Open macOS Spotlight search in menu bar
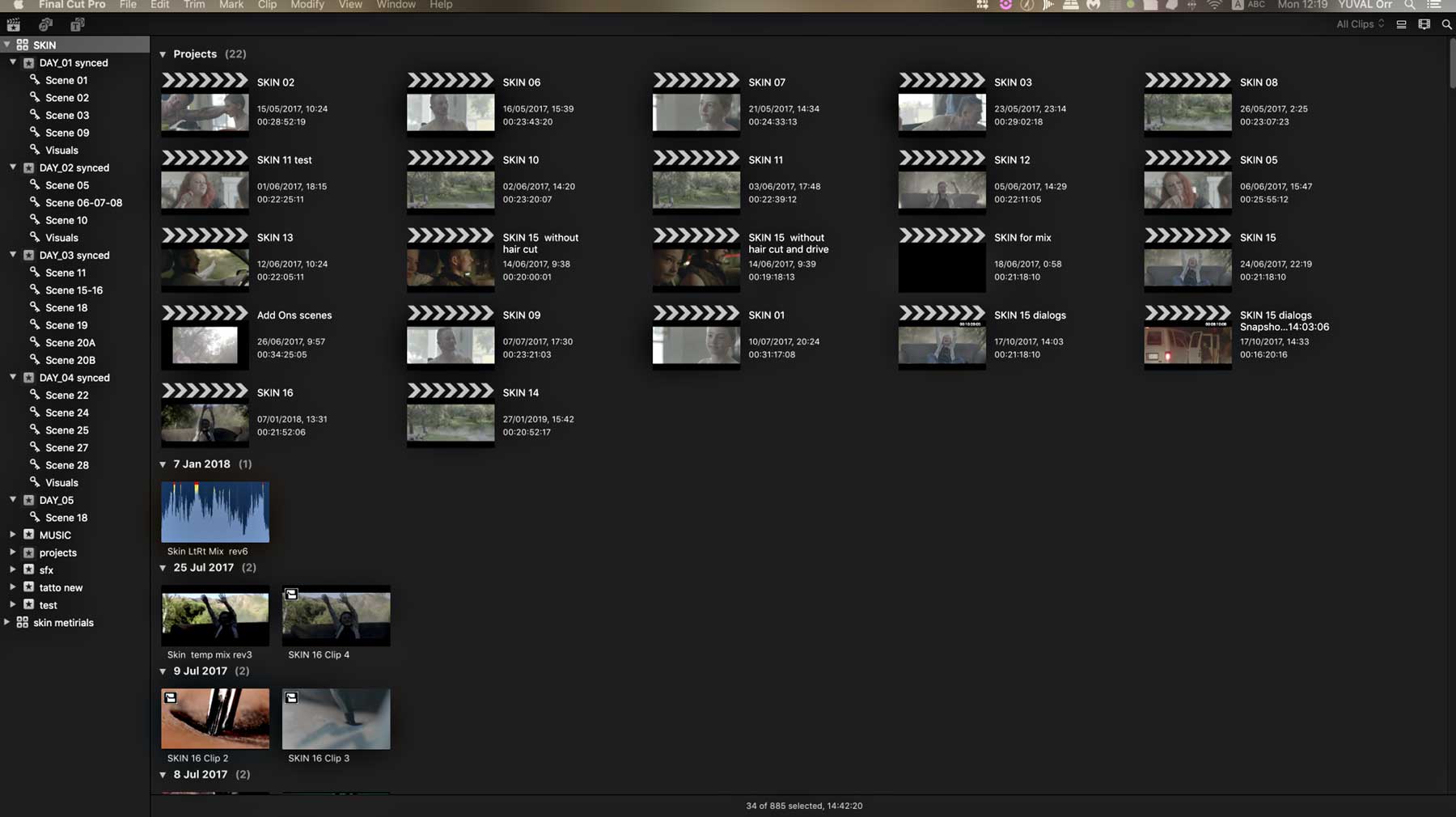 point(1410,5)
